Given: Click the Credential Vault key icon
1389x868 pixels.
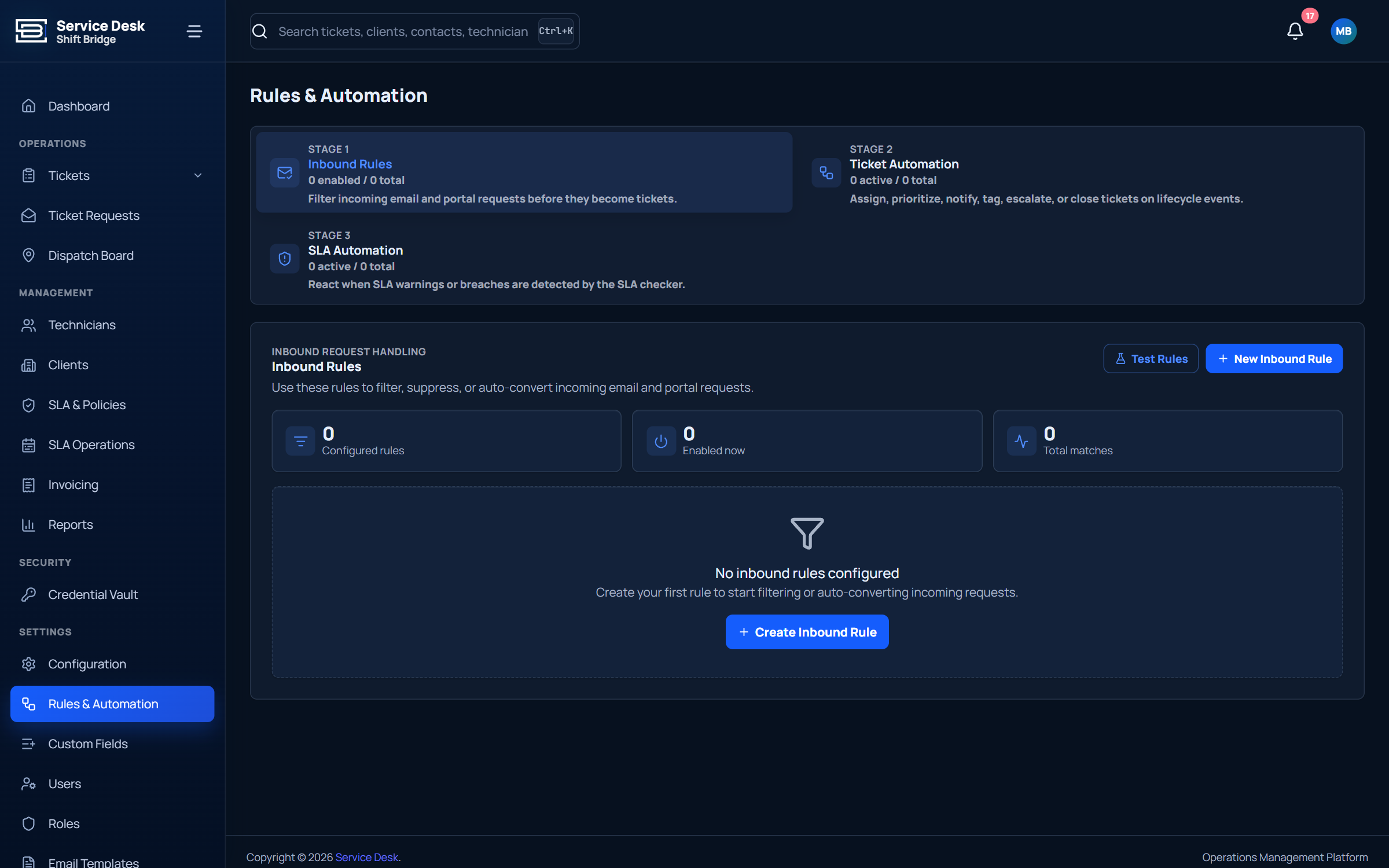Looking at the screenshot, I should [28, 595].
